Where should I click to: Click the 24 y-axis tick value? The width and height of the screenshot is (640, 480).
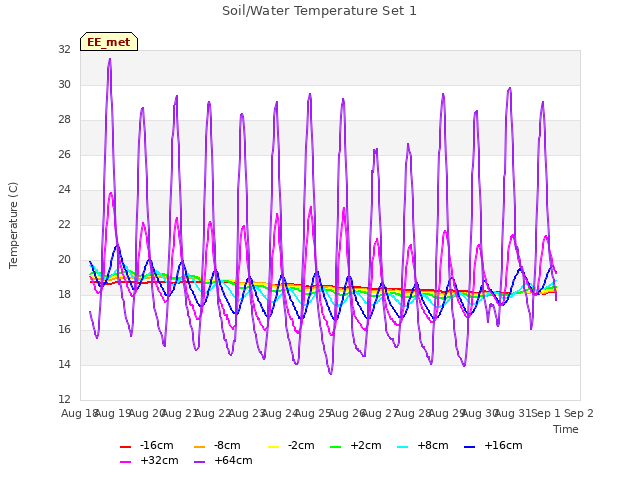(x=64, y=189)
